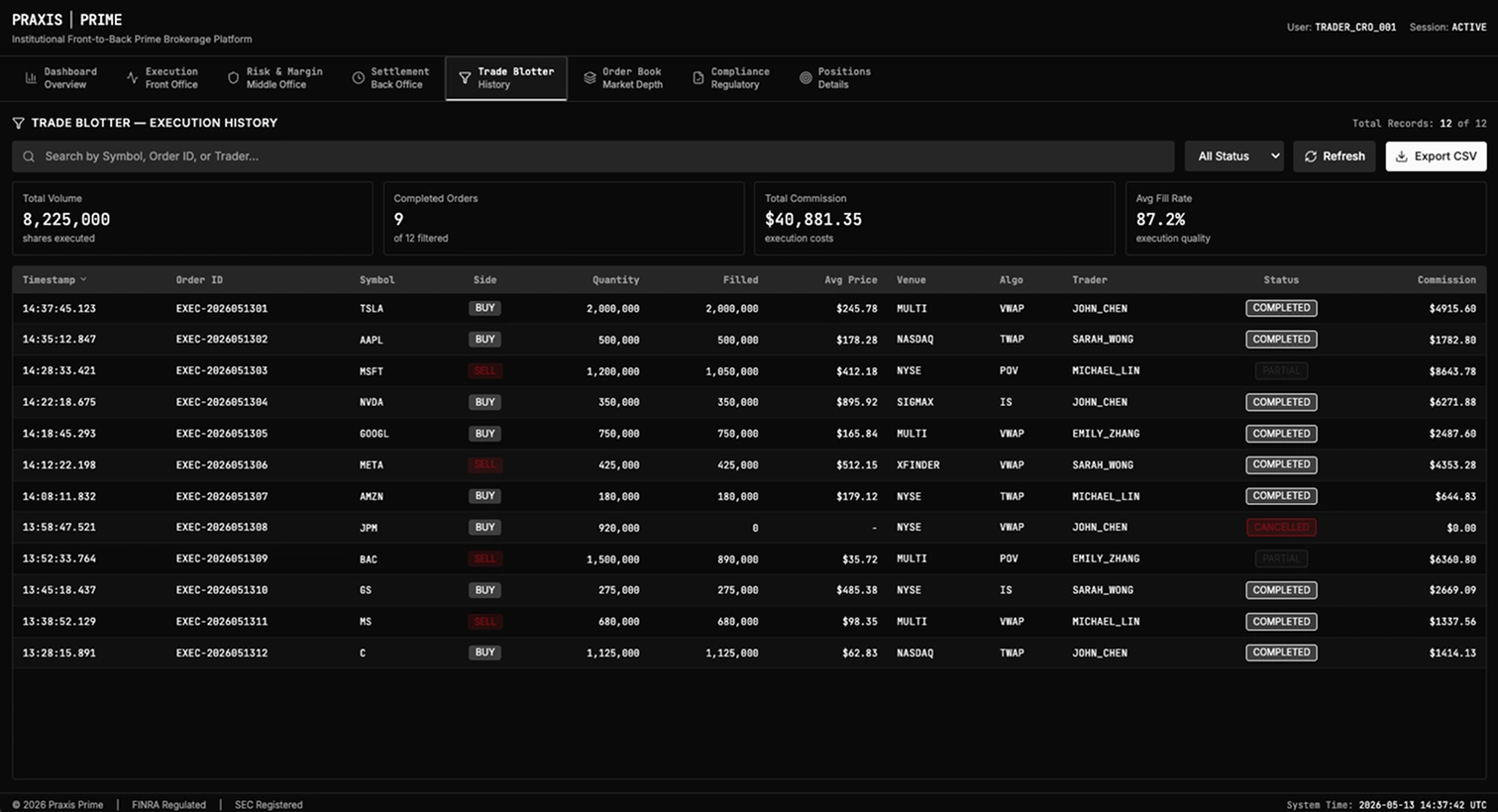This screenshot has width=1498, height=812.
Task: Open Positions Details tab
Action: click(x=833, y=78)
